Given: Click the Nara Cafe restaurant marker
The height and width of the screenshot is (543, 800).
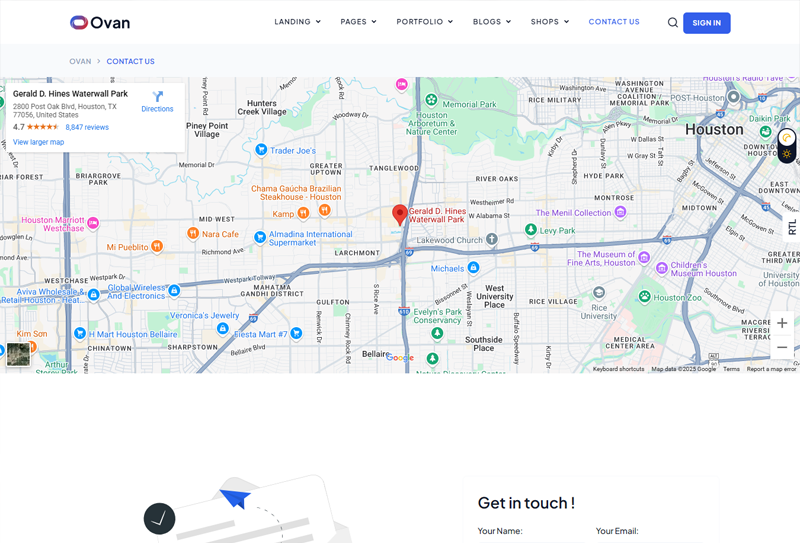Looking at the screenshot, I should [x=193, y=233].
